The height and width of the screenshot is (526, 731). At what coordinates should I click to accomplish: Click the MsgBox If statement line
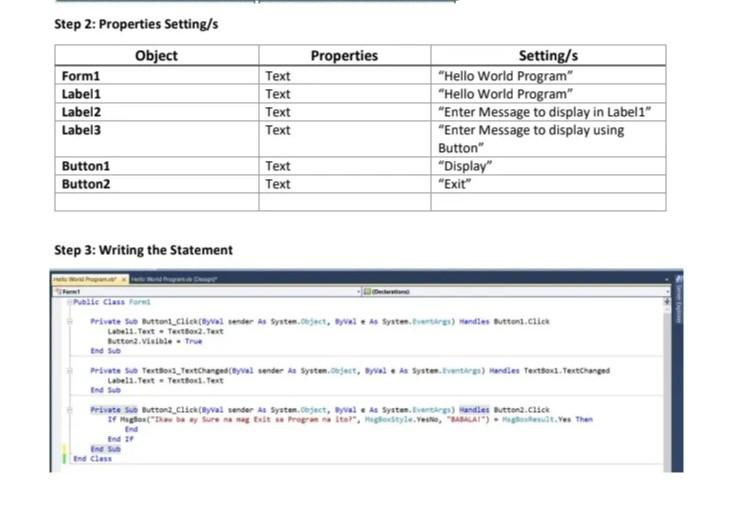[x=350, y=420]
